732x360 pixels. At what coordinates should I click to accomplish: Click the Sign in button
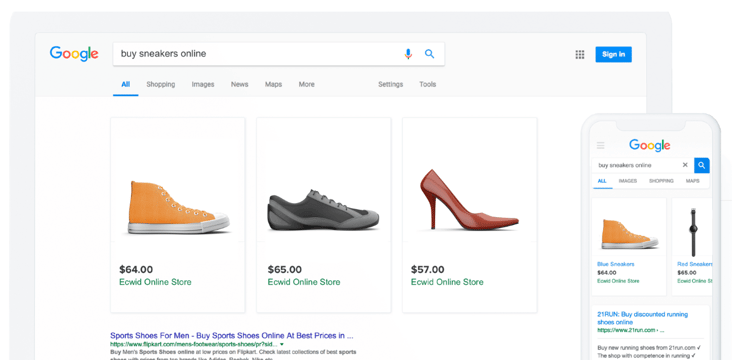click(613, 54)
